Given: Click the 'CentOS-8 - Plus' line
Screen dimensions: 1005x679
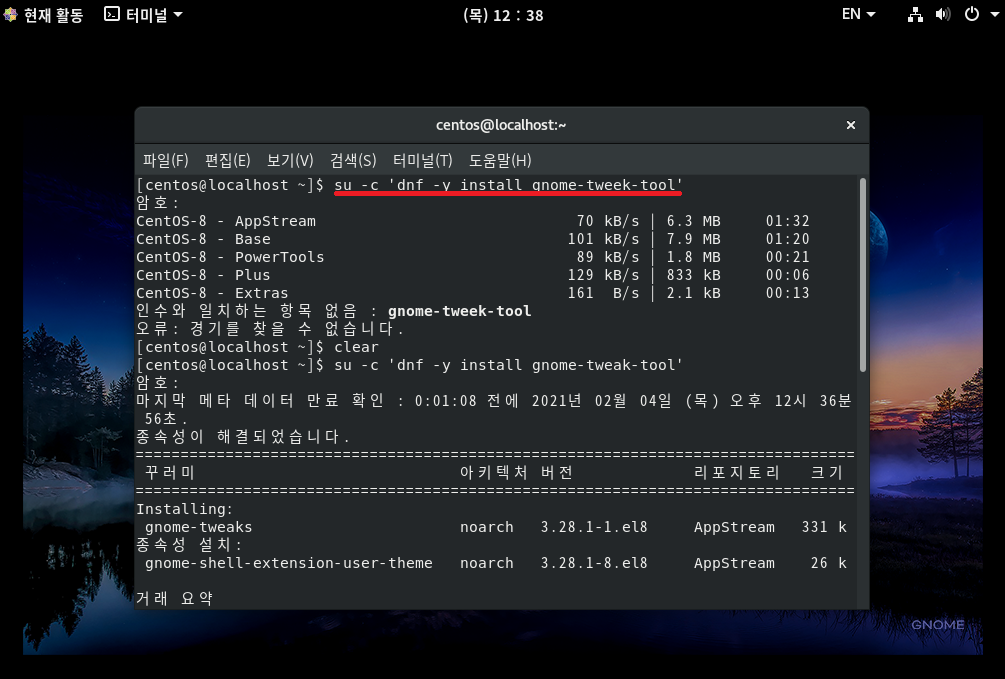Looking at the screenshot, I should coord(472,275).
